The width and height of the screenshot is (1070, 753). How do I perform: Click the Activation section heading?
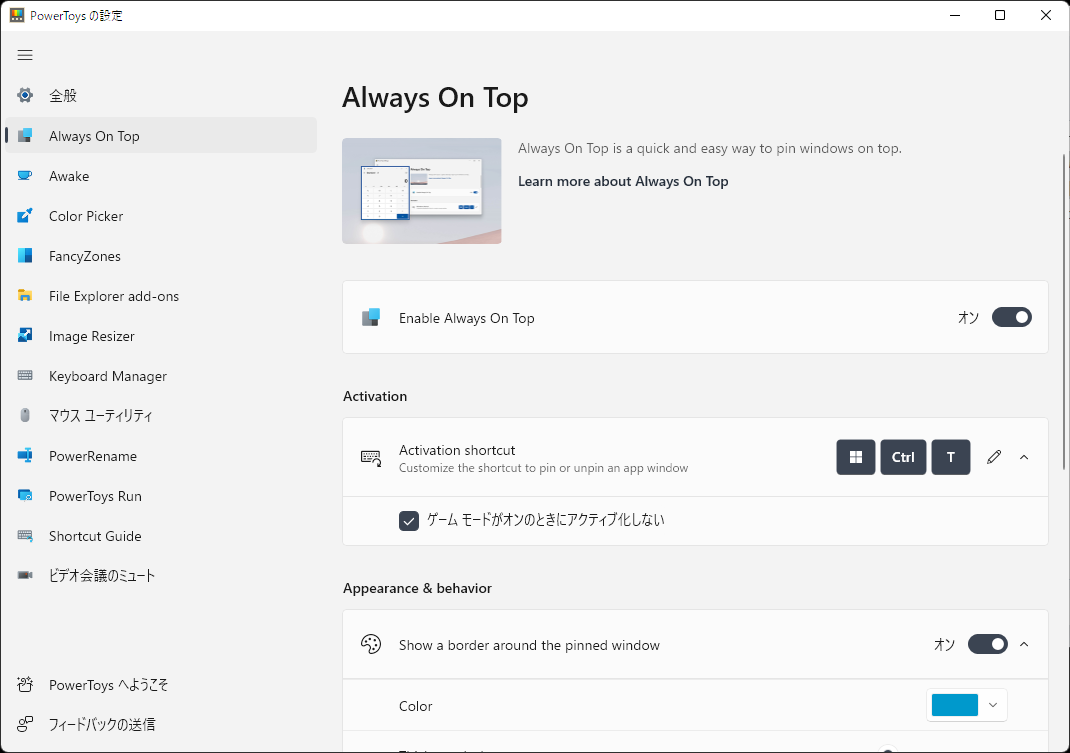(x=375, y=396)
